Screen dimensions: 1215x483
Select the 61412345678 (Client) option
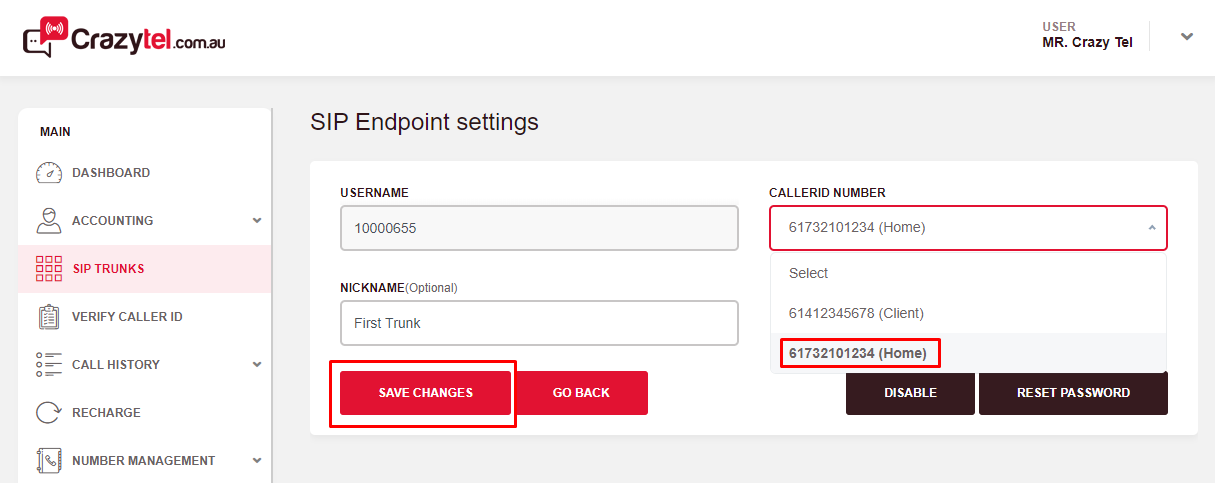point(856,313)
